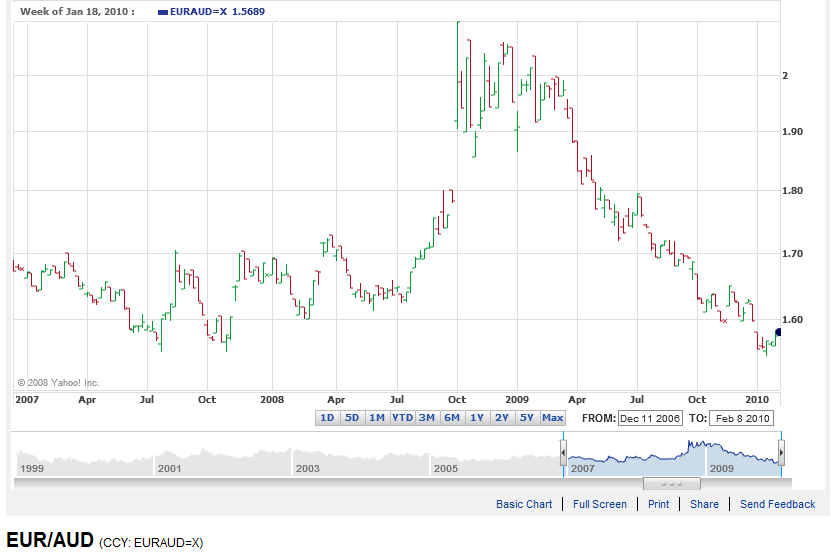Screen dimensions: 831x555
Task: Click the 2007 label in overview selection
Action: coord(582,469)
